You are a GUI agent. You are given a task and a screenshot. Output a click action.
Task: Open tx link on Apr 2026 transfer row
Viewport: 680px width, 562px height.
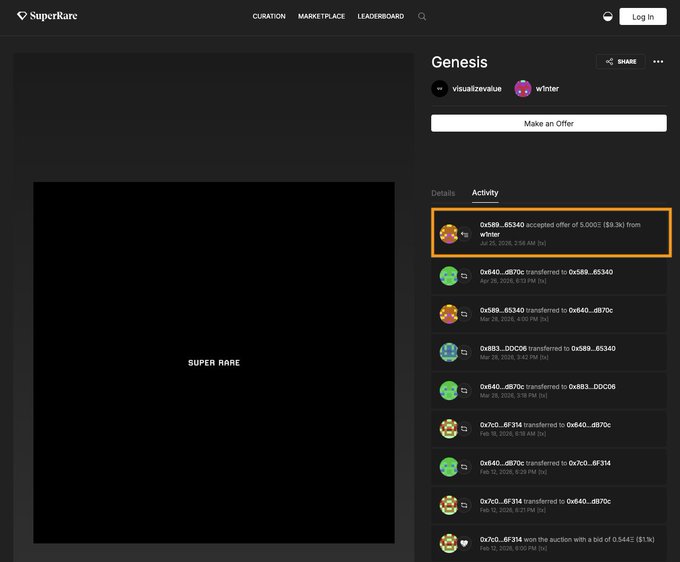542,281
